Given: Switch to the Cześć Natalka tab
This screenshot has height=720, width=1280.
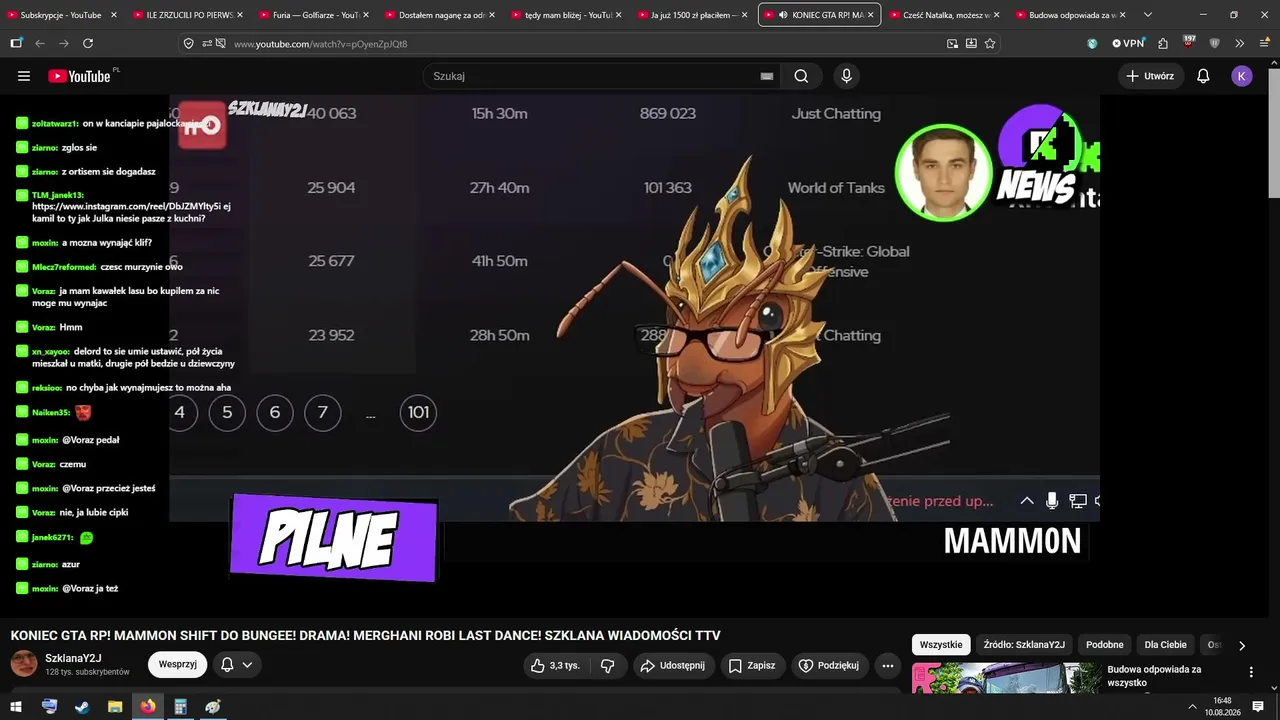Looking at the screenshot, I should coord(945,15).
